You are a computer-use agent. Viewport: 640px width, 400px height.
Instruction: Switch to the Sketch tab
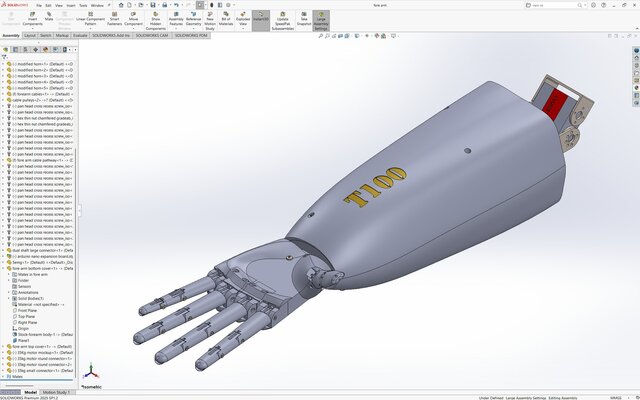[x=46, y=36]
